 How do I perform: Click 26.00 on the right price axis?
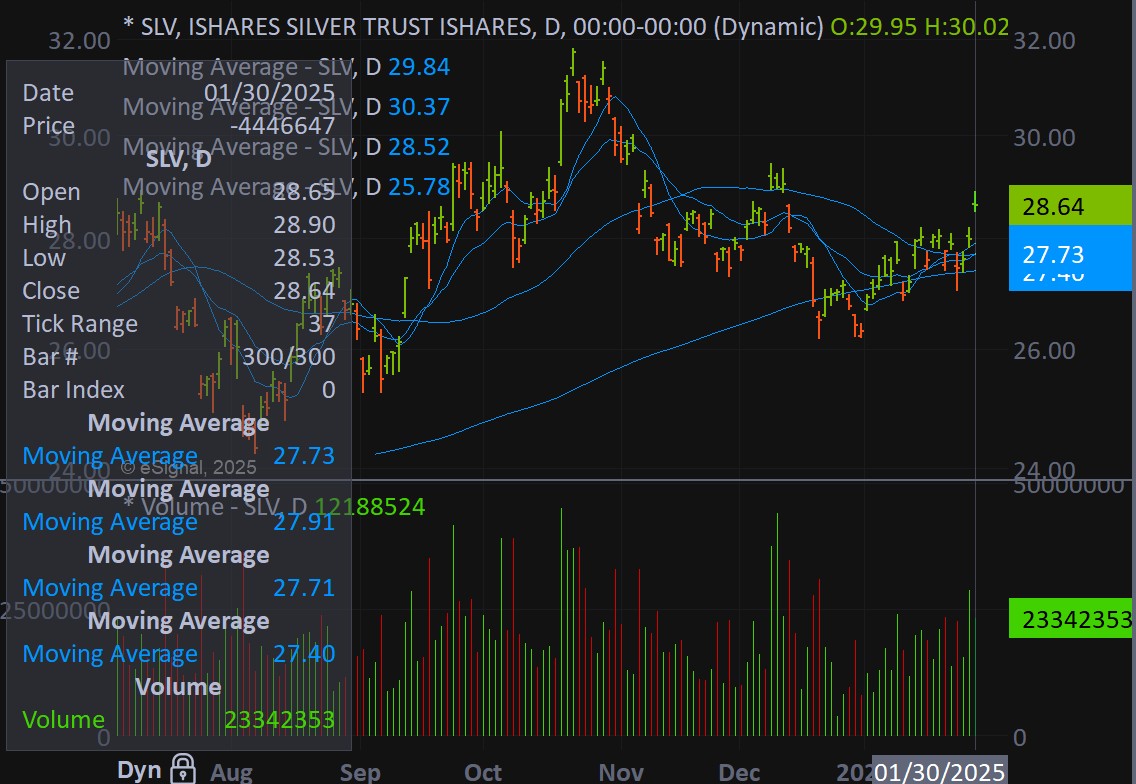tap(1044, 351)
